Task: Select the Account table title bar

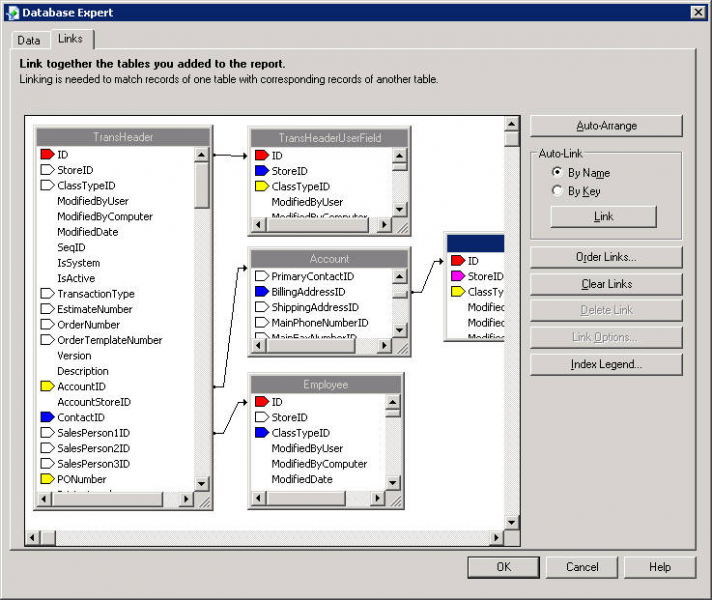Action: coord(329,259)
